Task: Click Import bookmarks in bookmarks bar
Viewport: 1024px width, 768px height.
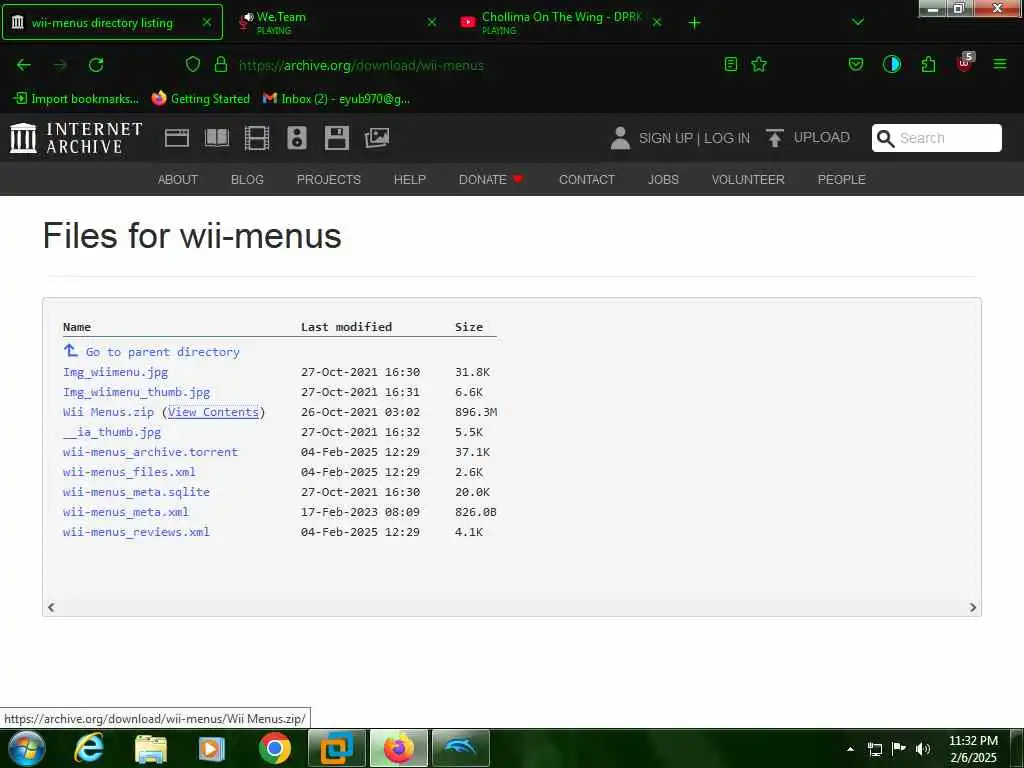Action: coord(76,99)
